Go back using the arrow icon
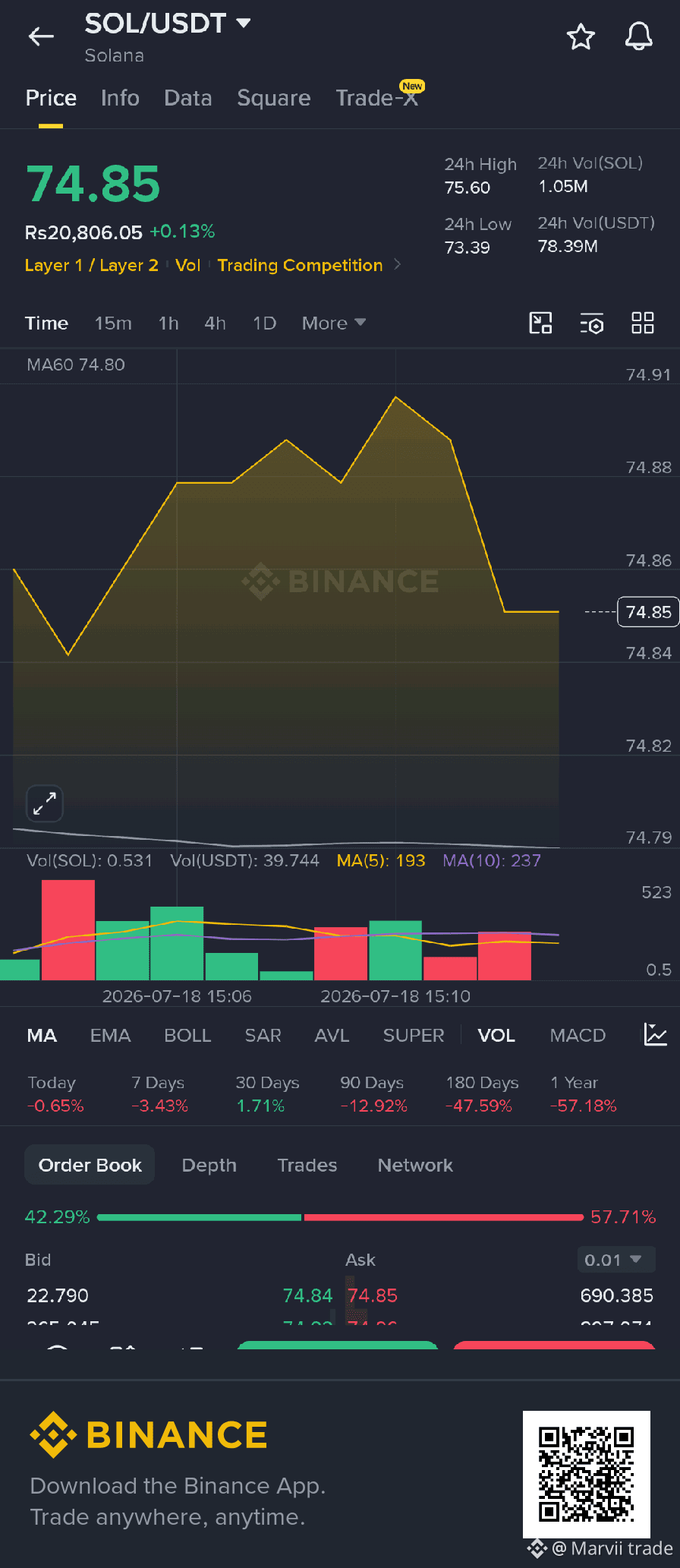680x1568 pixels. (x=41, y=36)
